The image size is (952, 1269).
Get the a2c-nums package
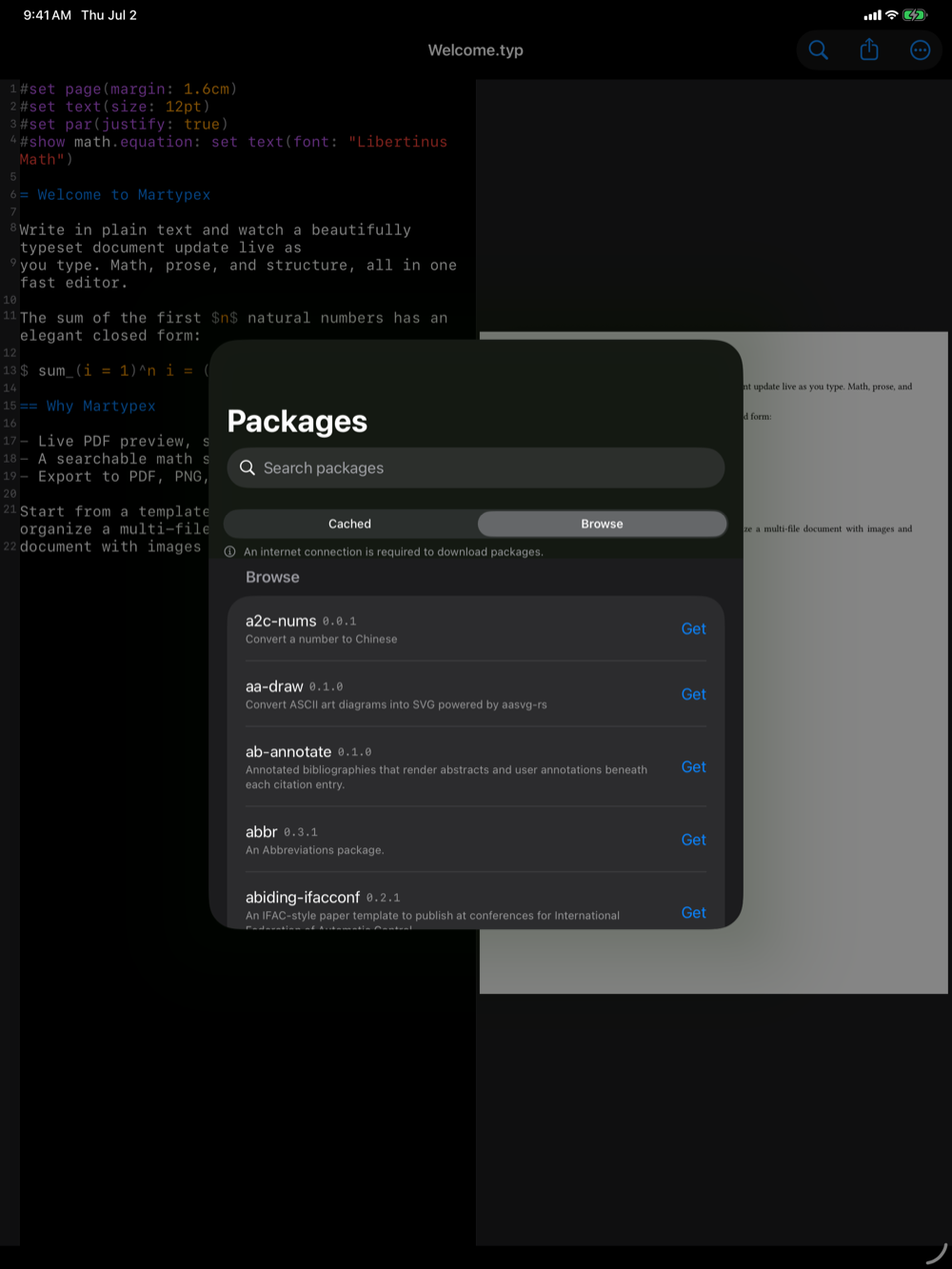pos(693,628)
